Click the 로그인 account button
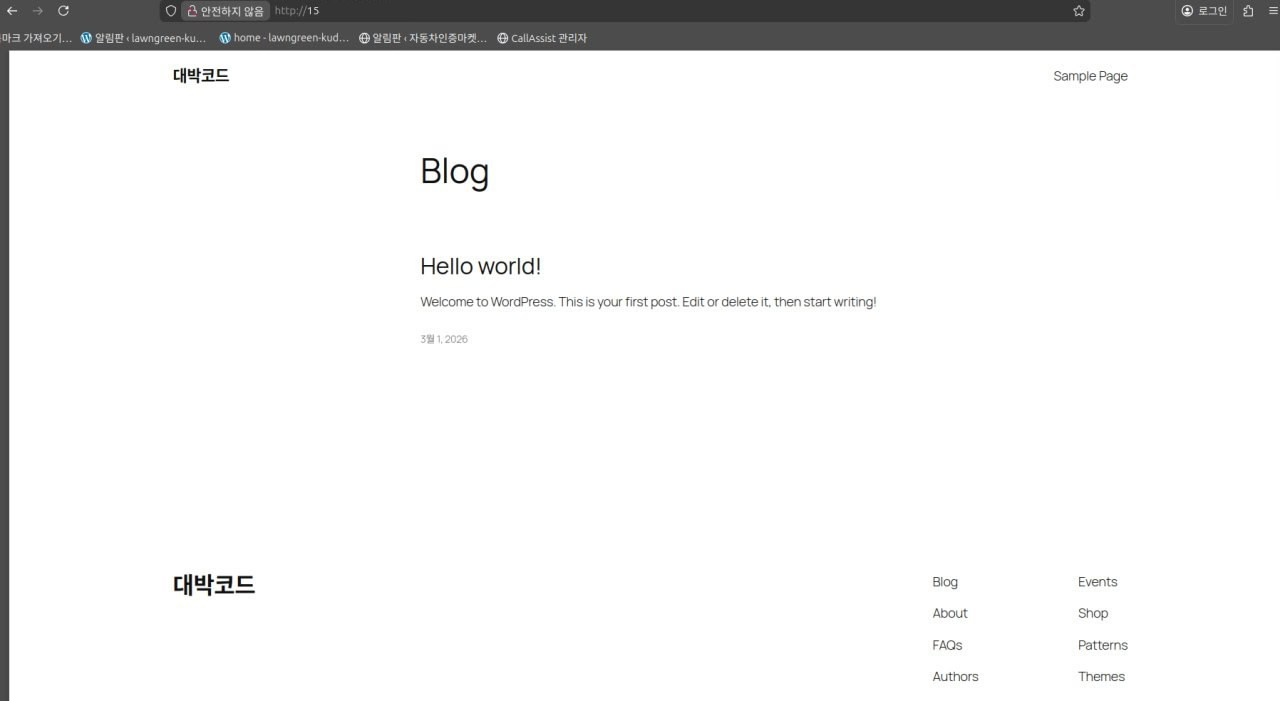 (x=1204, y=11)
